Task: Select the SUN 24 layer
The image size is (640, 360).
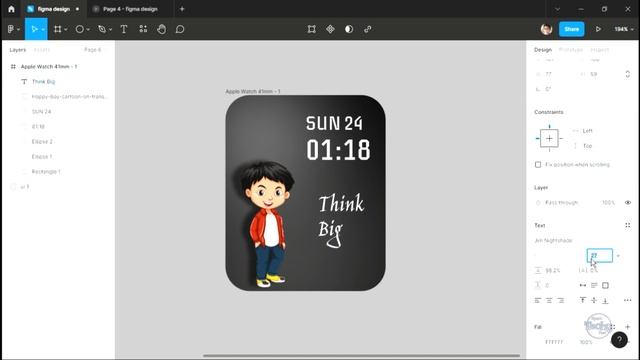Action: point(41,111)
